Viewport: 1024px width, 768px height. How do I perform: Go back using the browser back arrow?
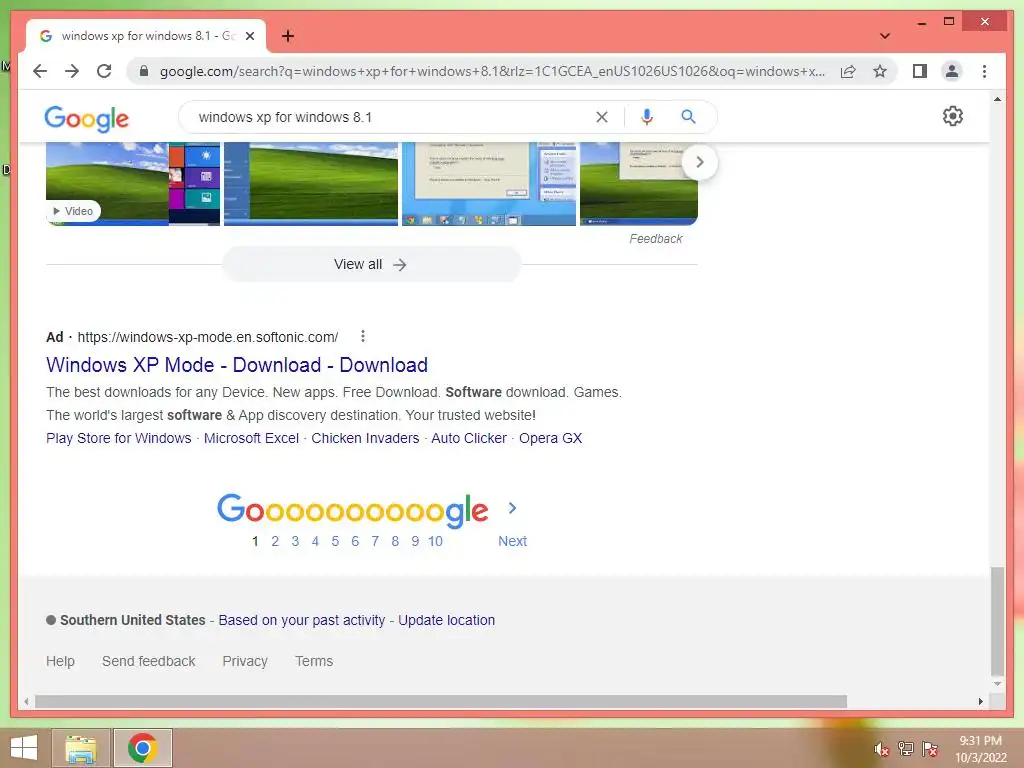point(40,71)
